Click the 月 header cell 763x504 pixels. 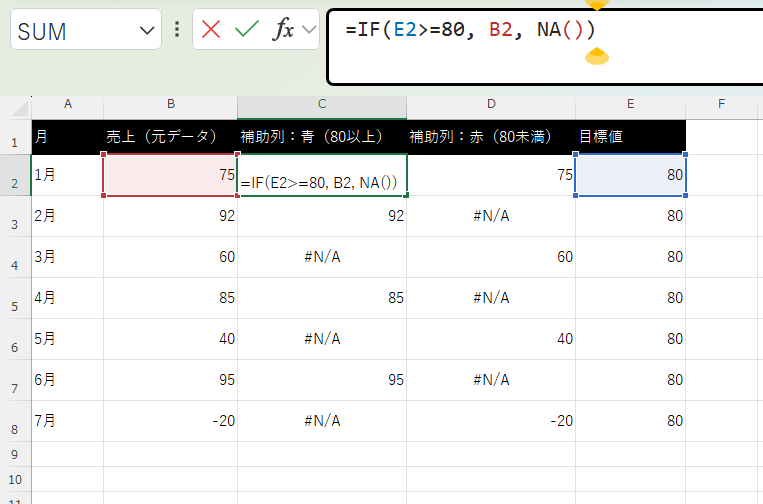coord(68,137)
